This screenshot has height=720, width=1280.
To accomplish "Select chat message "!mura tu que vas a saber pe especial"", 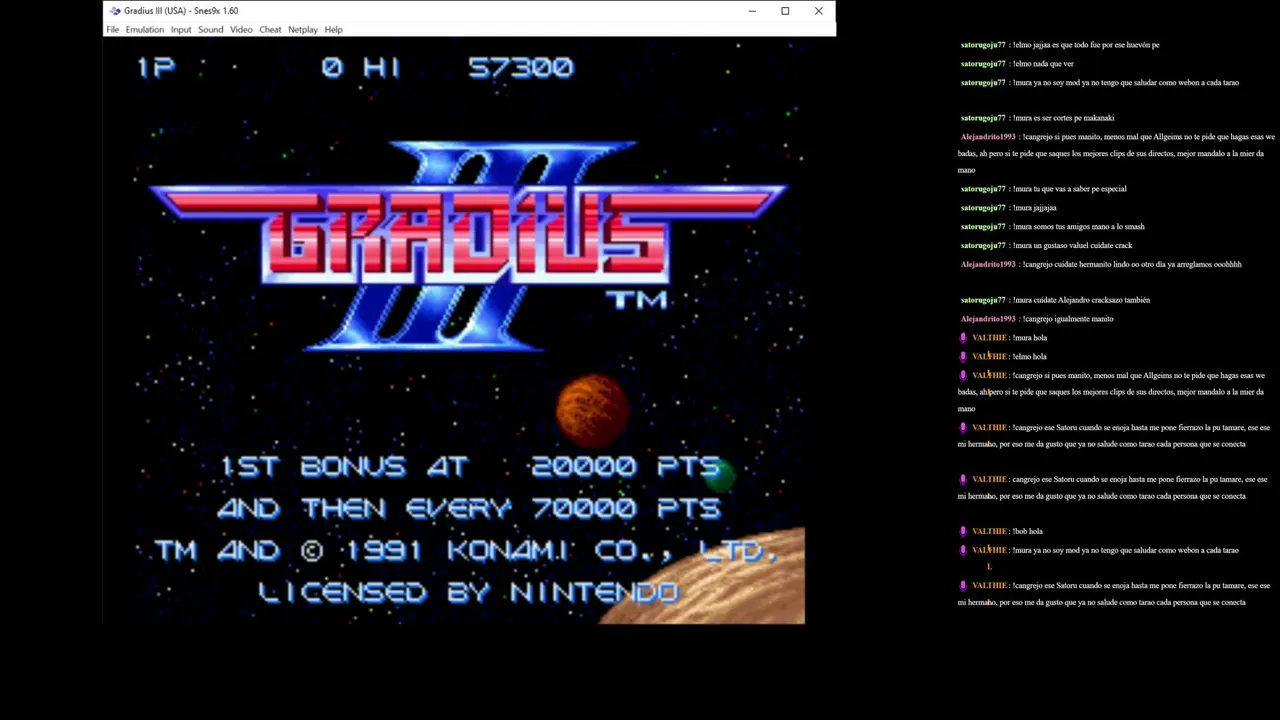I will tap(1068, 189).
